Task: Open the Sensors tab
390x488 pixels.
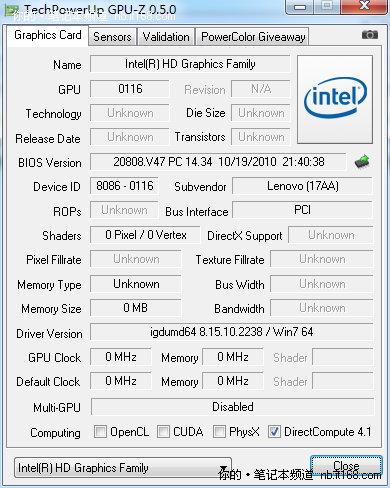Action: pos(112,37)
